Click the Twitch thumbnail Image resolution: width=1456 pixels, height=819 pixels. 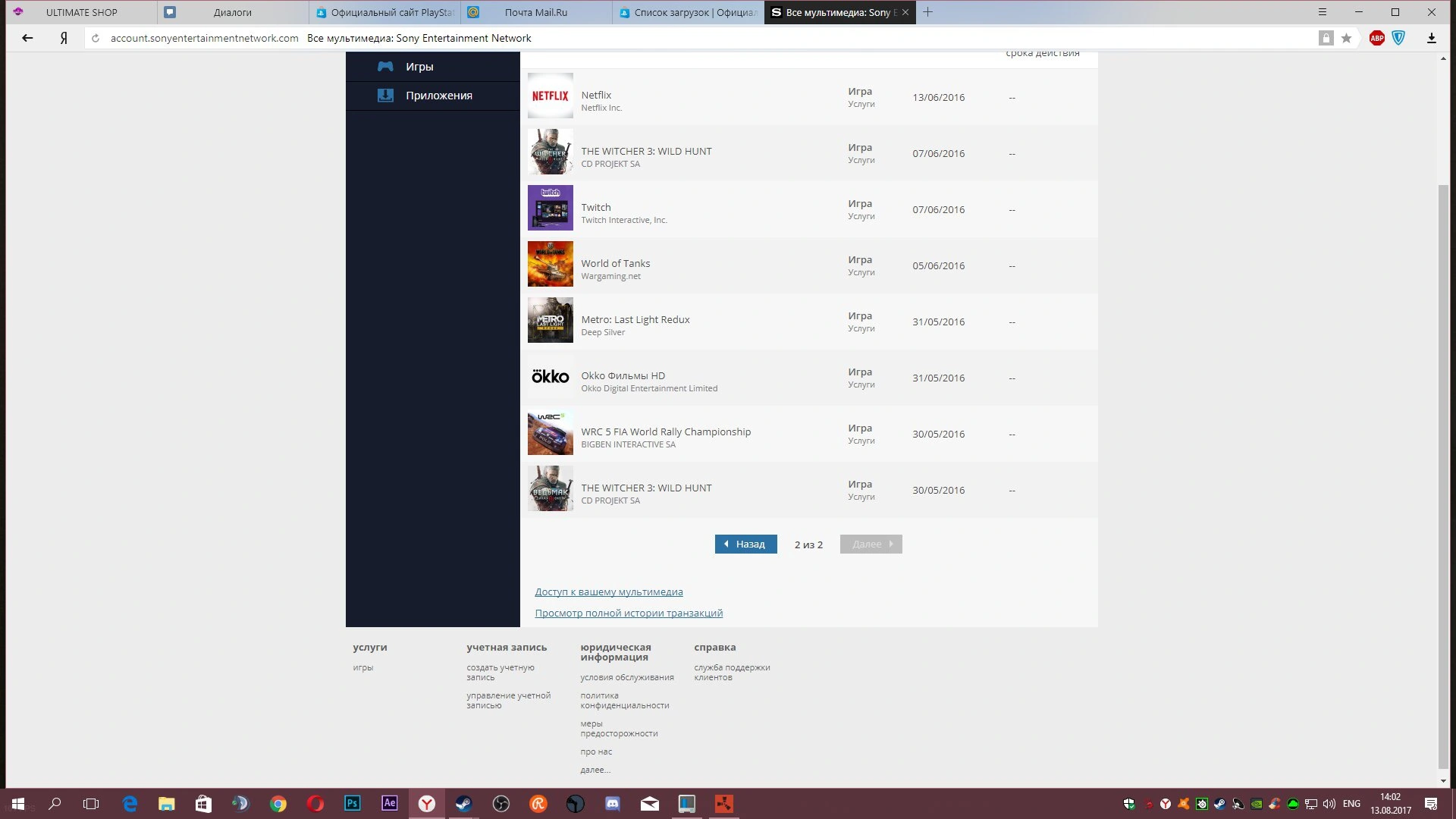tap(551, 208)
